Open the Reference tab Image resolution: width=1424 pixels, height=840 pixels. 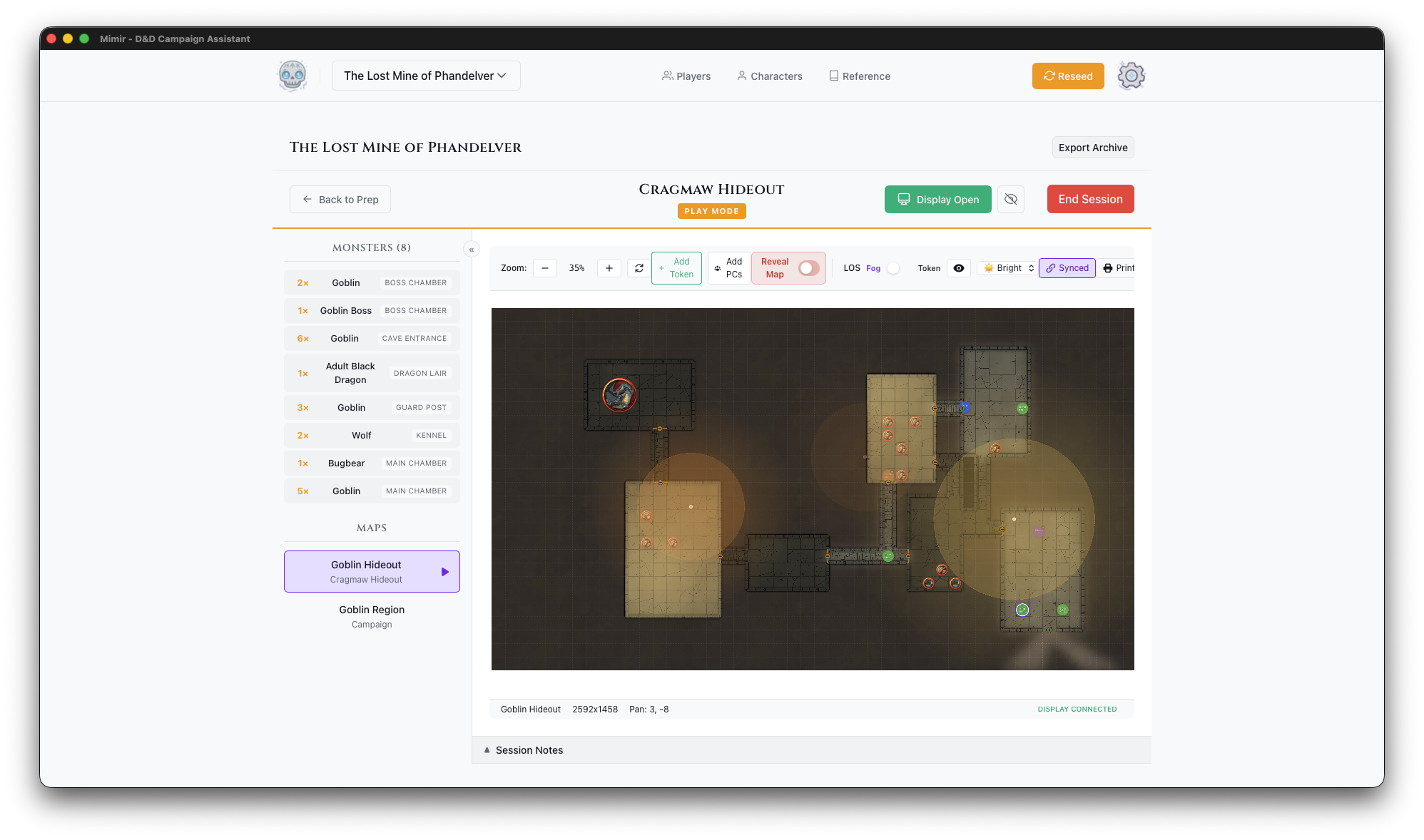tap(859, 76)
